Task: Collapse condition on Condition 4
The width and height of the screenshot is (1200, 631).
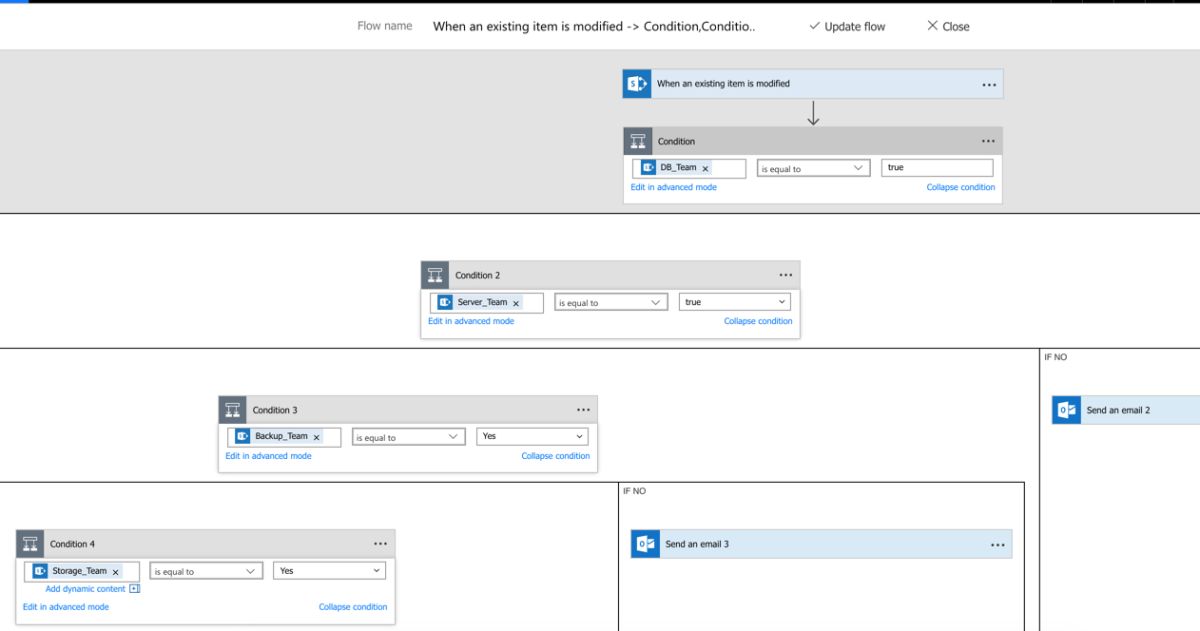Action: click(353, 607)
